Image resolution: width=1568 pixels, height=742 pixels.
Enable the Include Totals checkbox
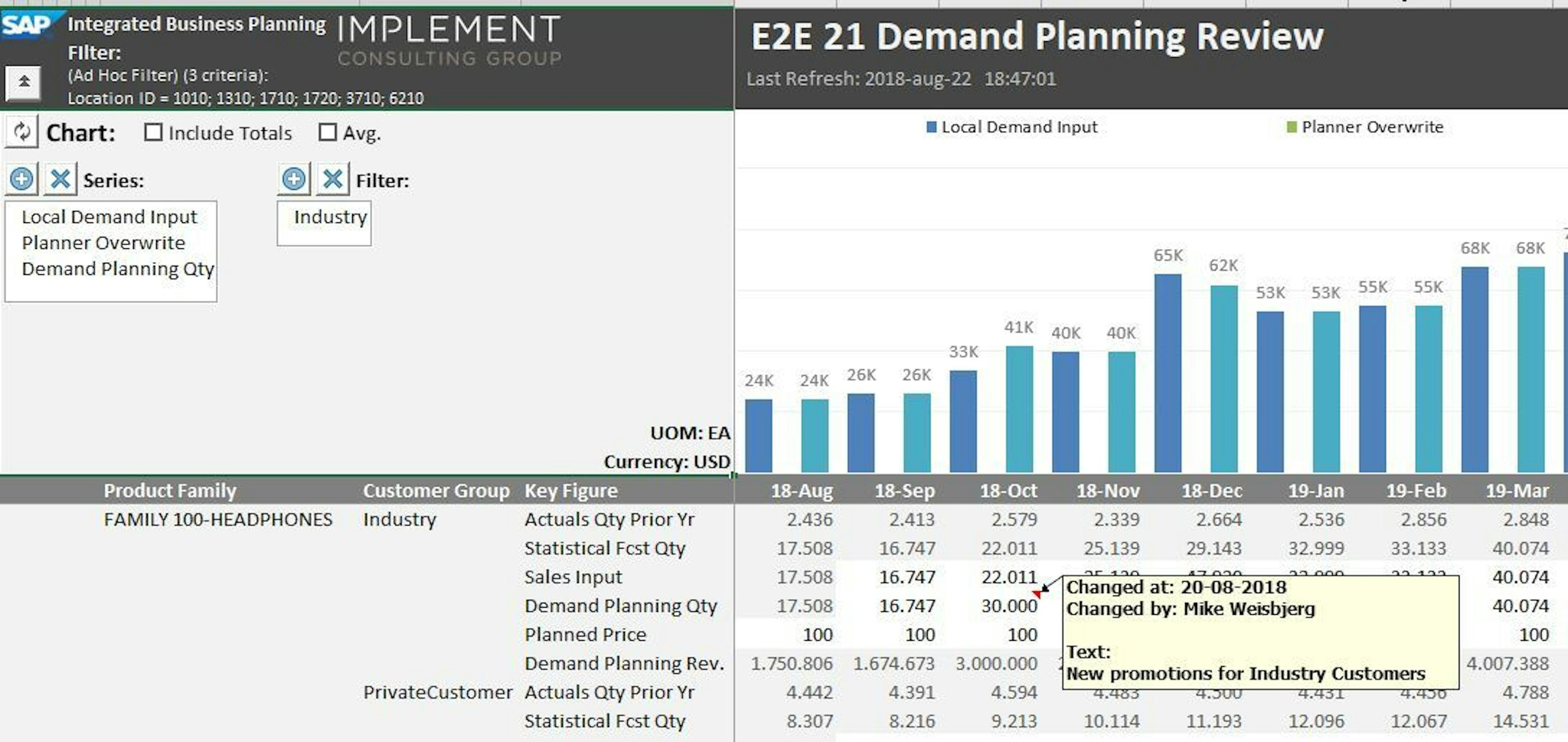153,133
